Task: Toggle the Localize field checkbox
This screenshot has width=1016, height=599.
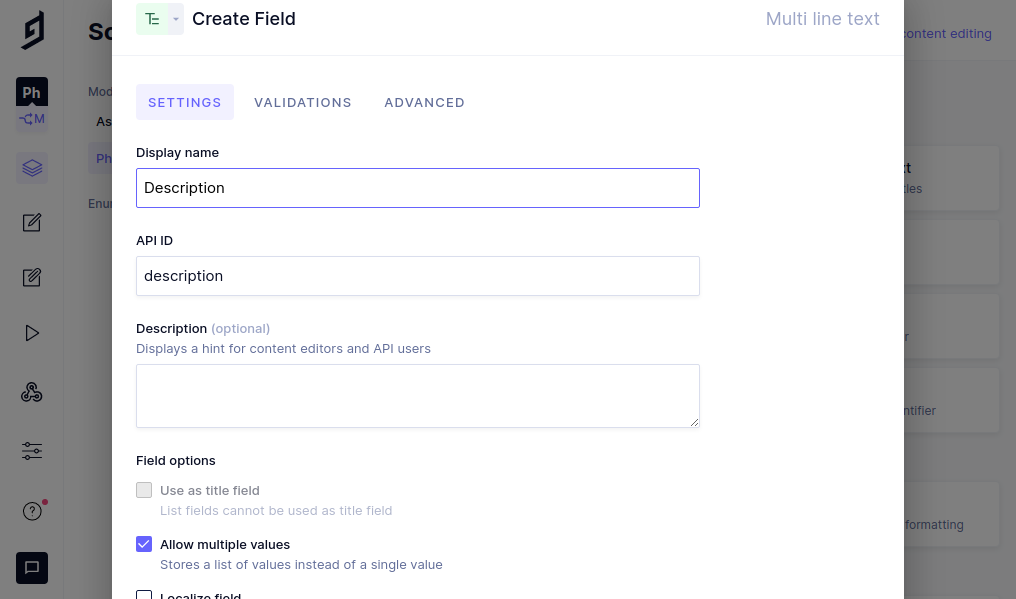Action: tap(144, 594)
